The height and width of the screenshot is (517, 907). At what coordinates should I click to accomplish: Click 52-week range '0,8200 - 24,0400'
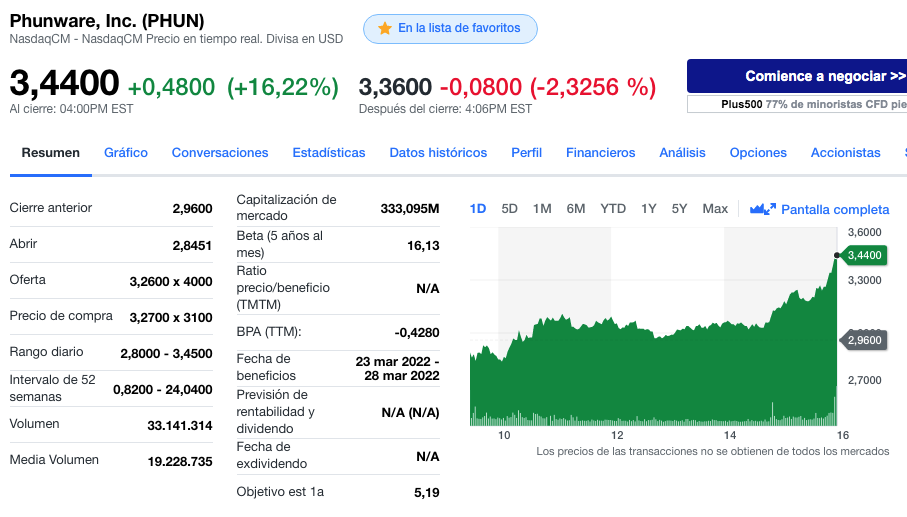pyautogui.click(x=163, y=389)
